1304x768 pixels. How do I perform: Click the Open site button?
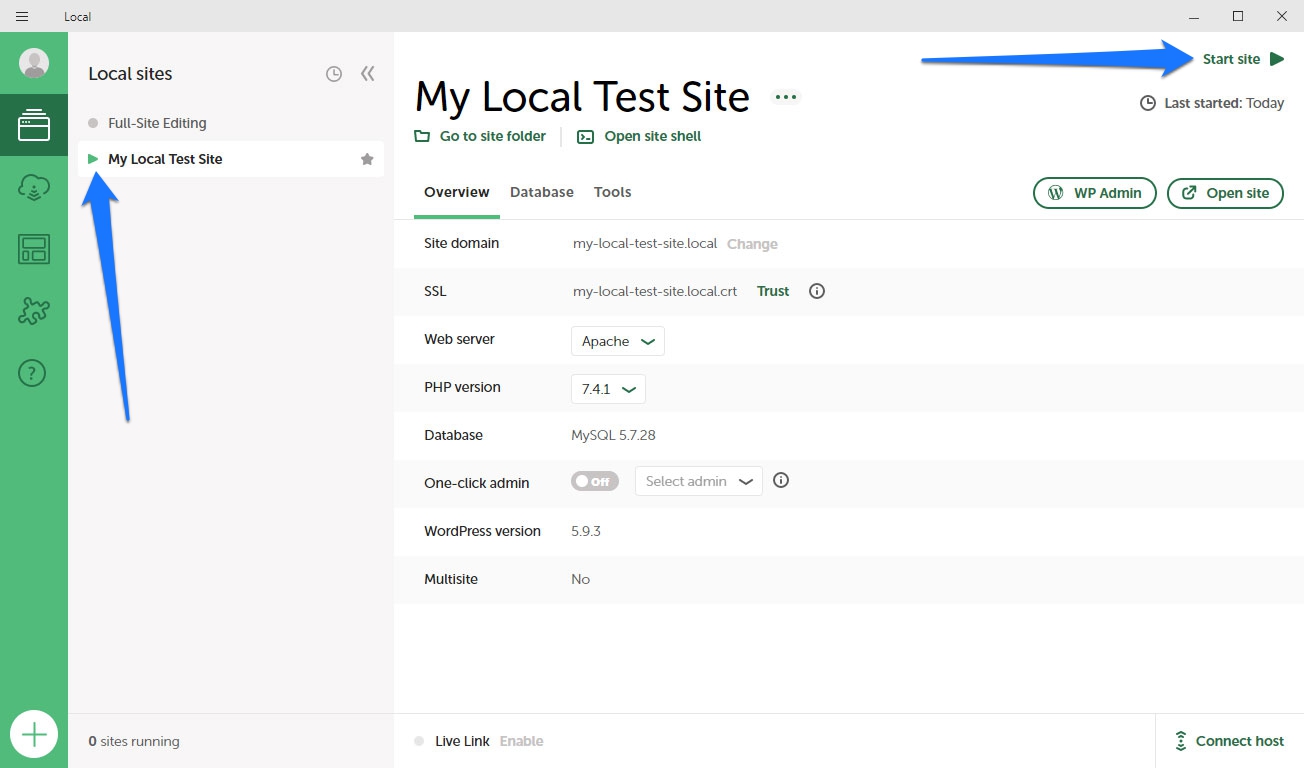click(x=1225, y=193)
